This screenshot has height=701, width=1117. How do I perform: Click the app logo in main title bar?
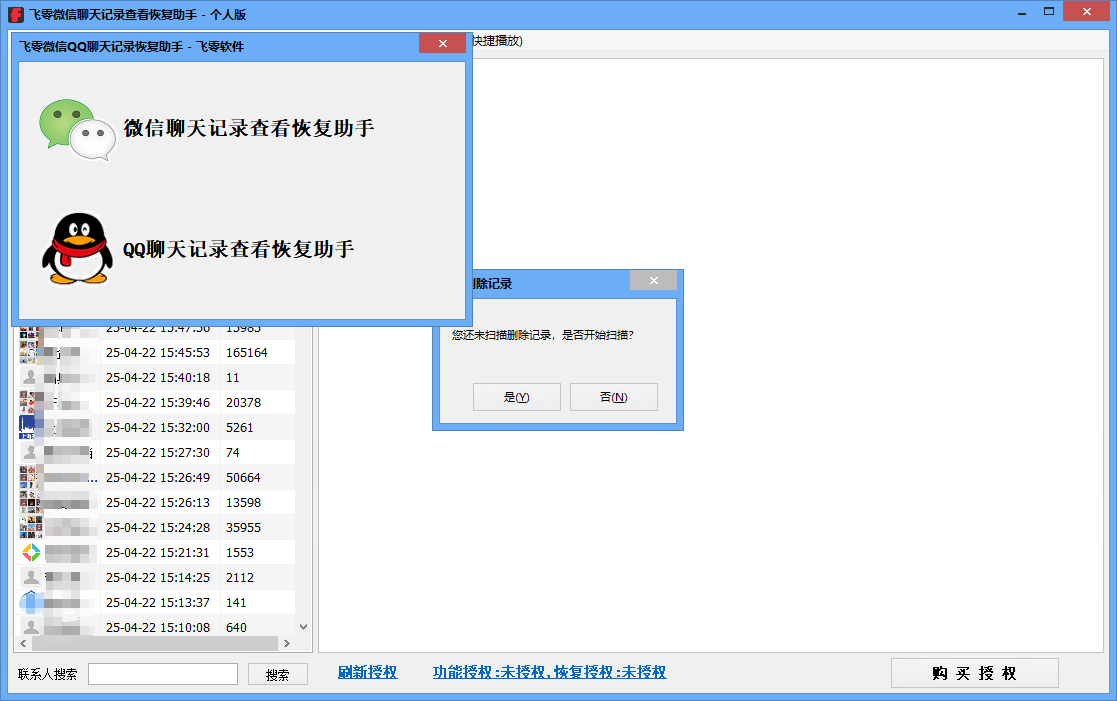coord(16,14)
